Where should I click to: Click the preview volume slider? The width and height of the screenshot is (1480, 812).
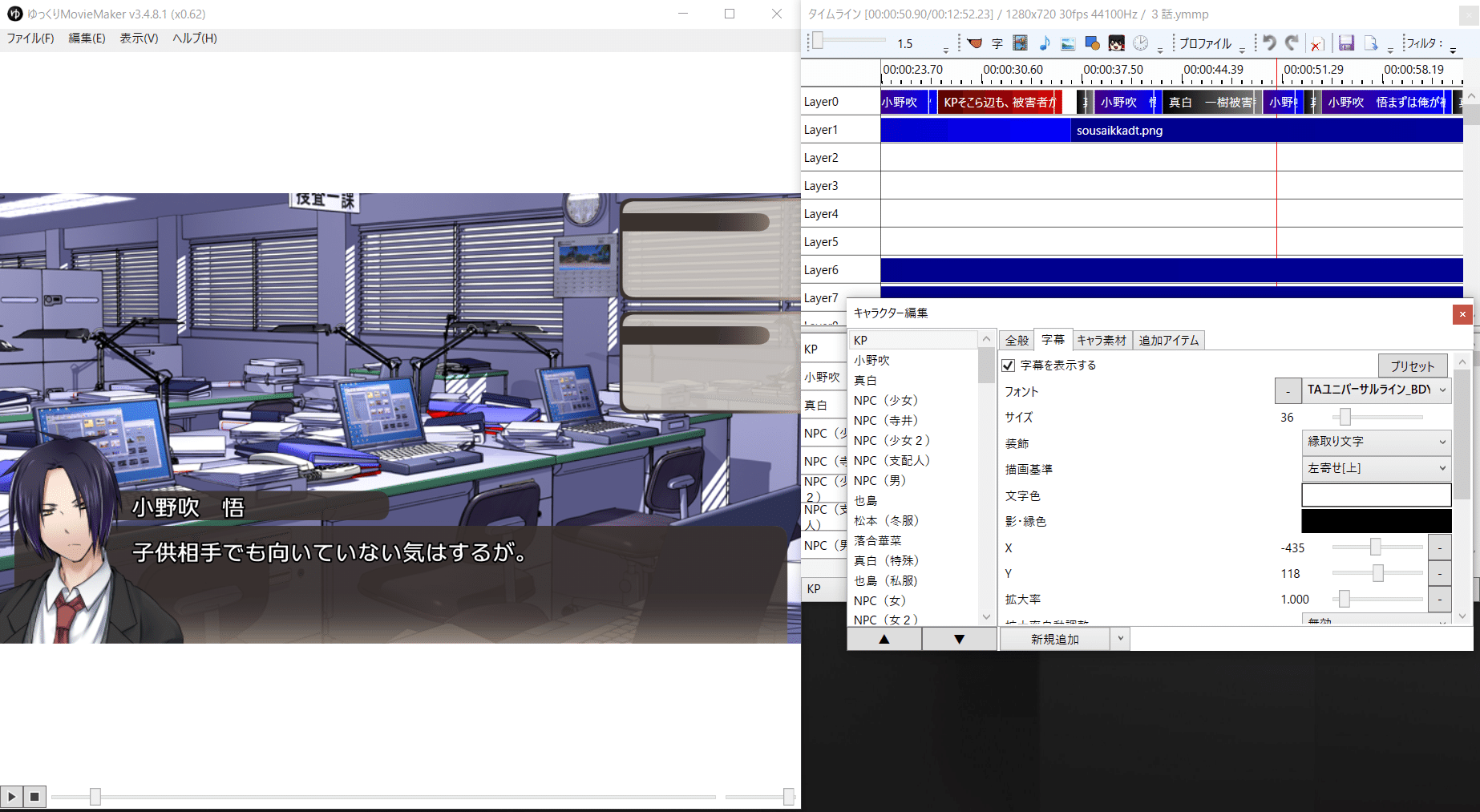pyautogui.click(x=759, y=797)
